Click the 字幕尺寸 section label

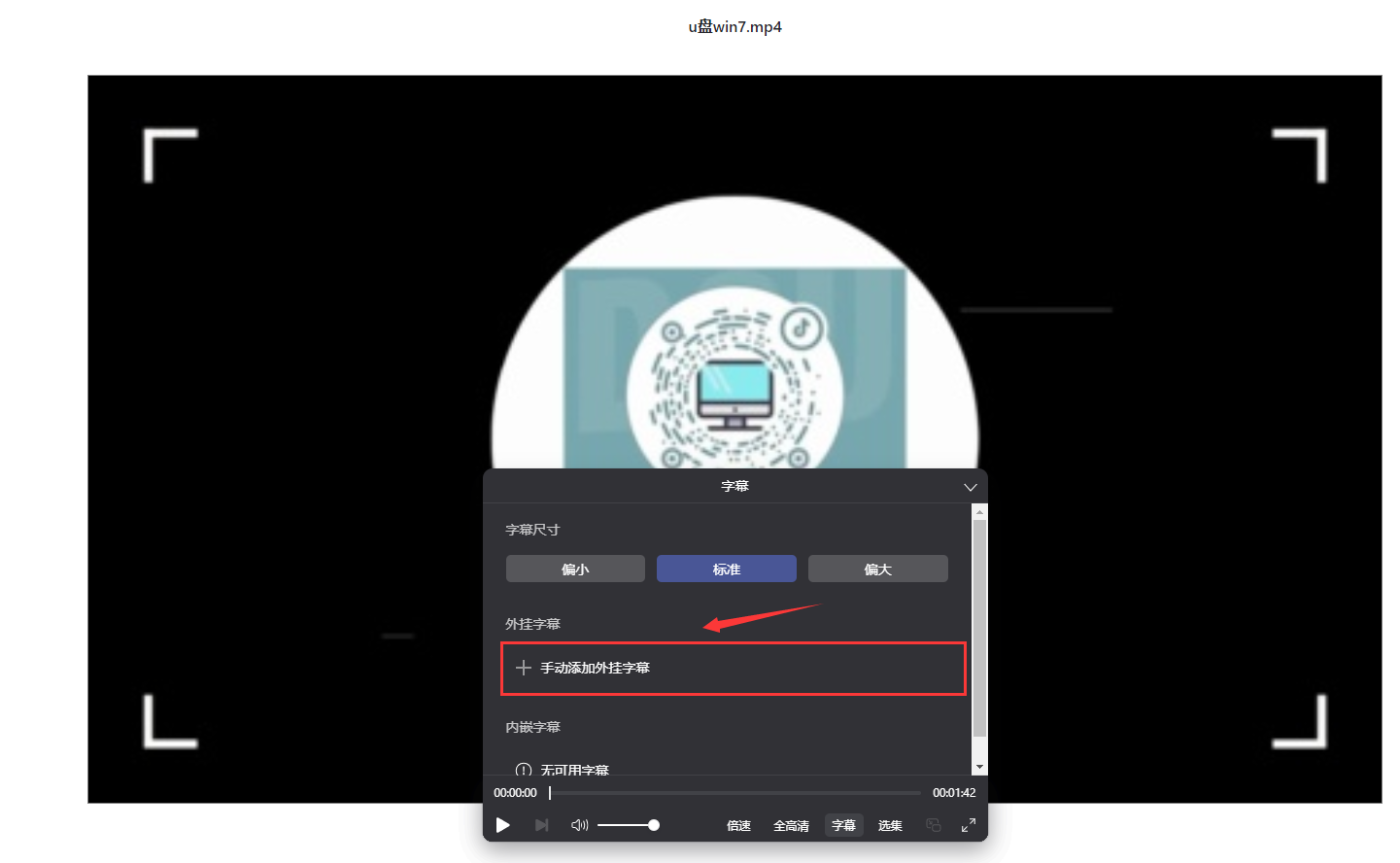pos(532,530)
